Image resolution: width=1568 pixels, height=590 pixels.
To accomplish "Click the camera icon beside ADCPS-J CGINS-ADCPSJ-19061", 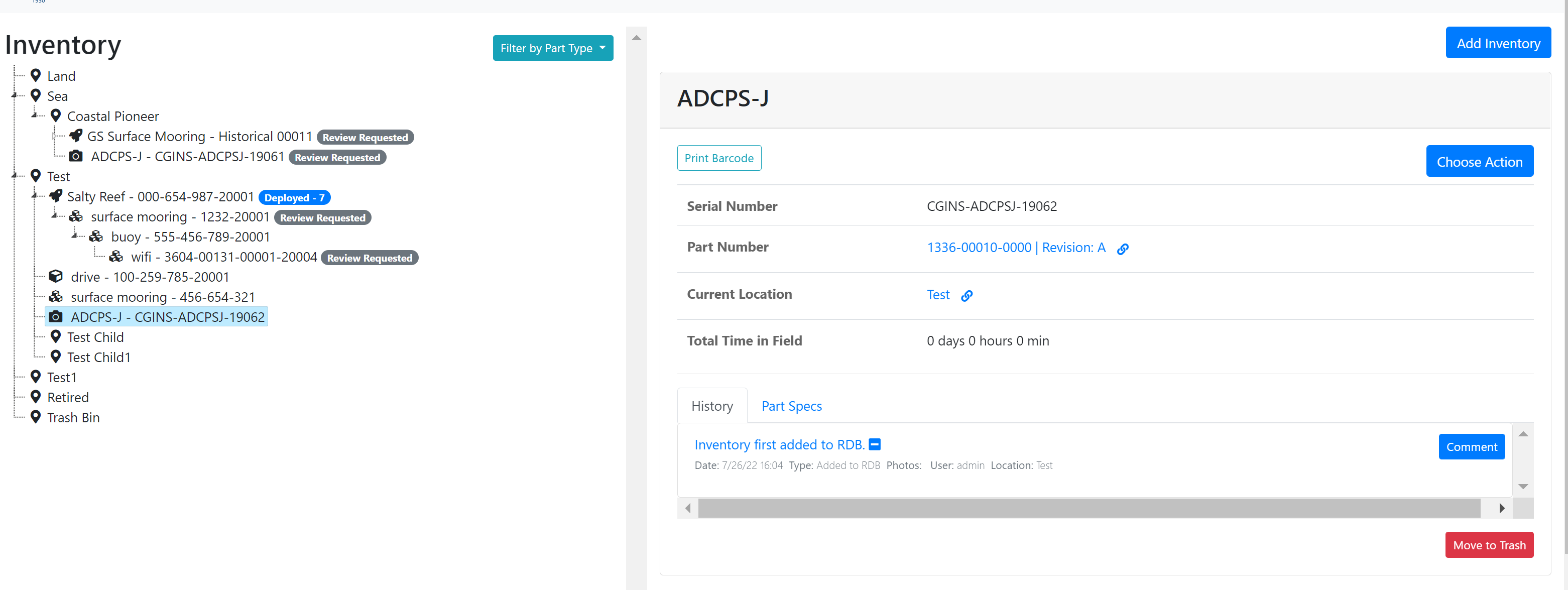I will click(75, 156).
